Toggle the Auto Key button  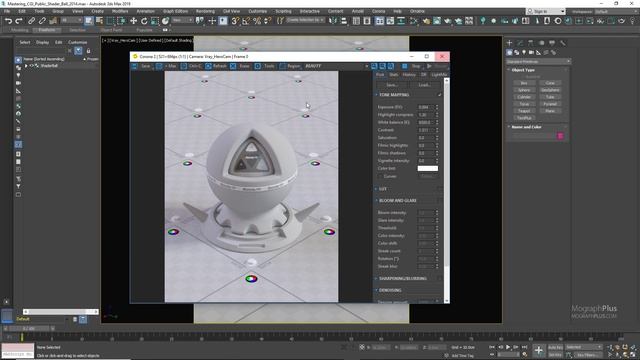pos(555,347)
